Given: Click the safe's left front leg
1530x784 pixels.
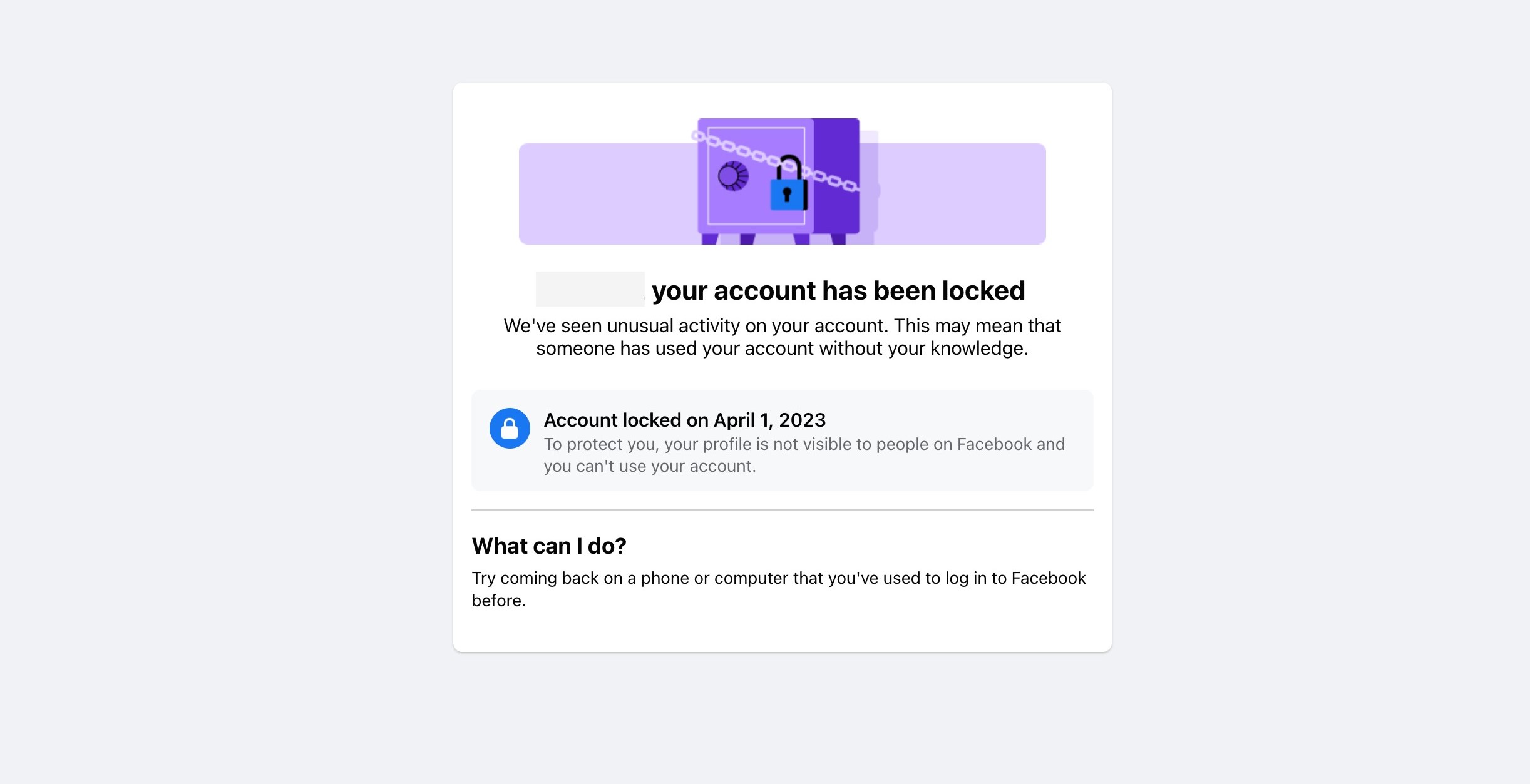Looking at the screenshot, I should pos(709,238).
